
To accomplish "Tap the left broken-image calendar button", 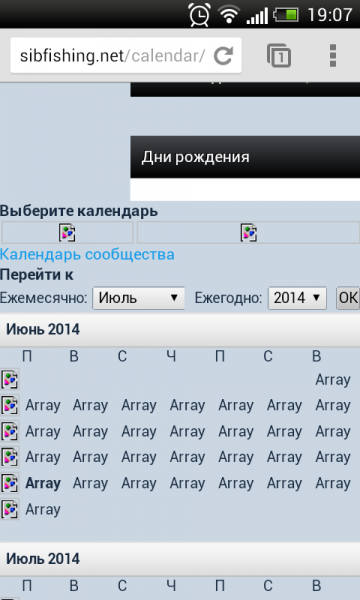I will (x=67, y=233).
